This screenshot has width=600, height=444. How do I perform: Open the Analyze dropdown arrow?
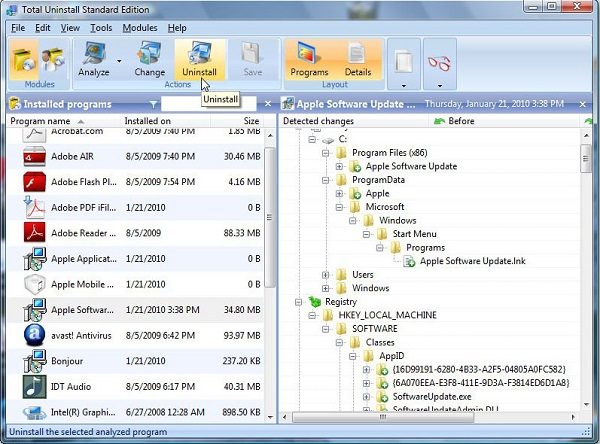(119, 61)
